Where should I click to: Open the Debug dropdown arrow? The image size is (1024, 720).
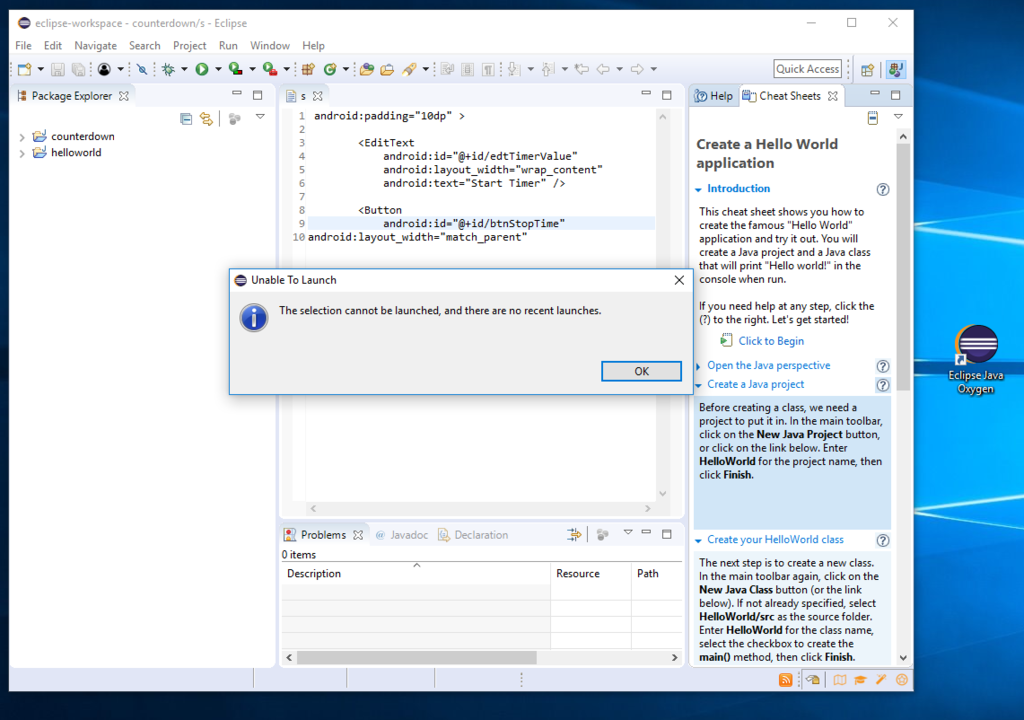(184, 69)
